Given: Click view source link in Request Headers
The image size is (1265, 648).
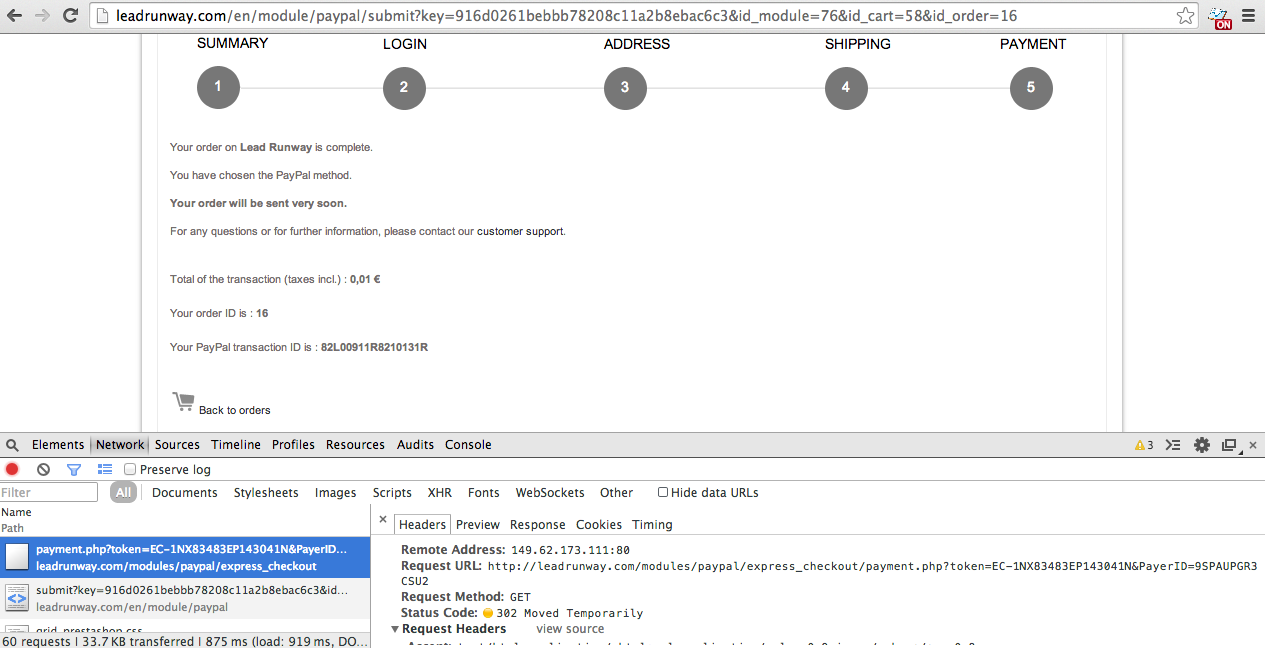Looking at the screenshot, I should pos(570,629).
